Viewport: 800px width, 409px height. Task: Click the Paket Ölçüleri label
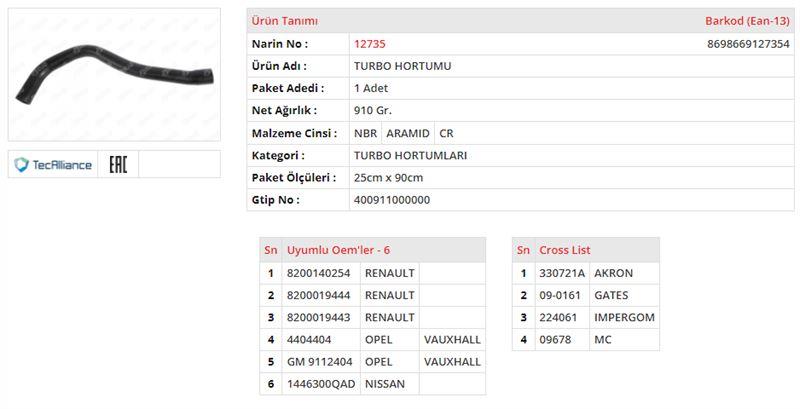point(294,178)
